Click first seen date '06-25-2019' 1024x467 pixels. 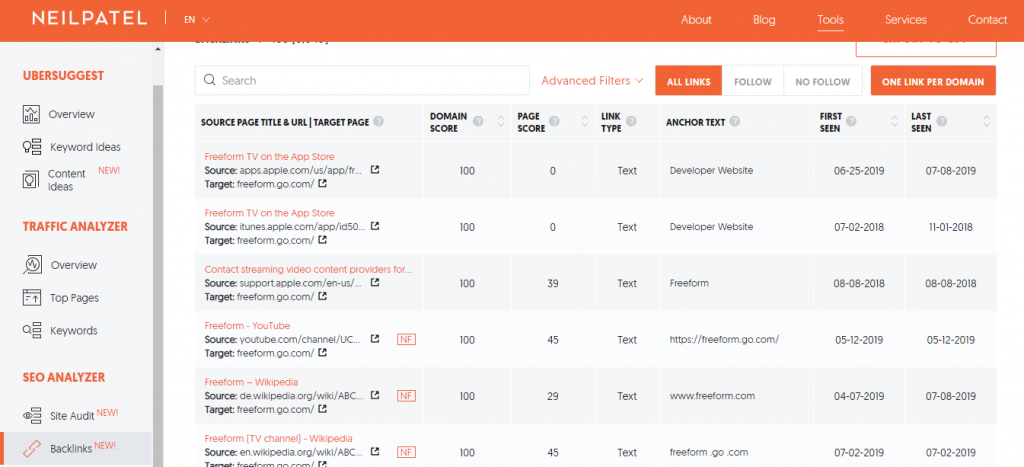tap(859, 171)
